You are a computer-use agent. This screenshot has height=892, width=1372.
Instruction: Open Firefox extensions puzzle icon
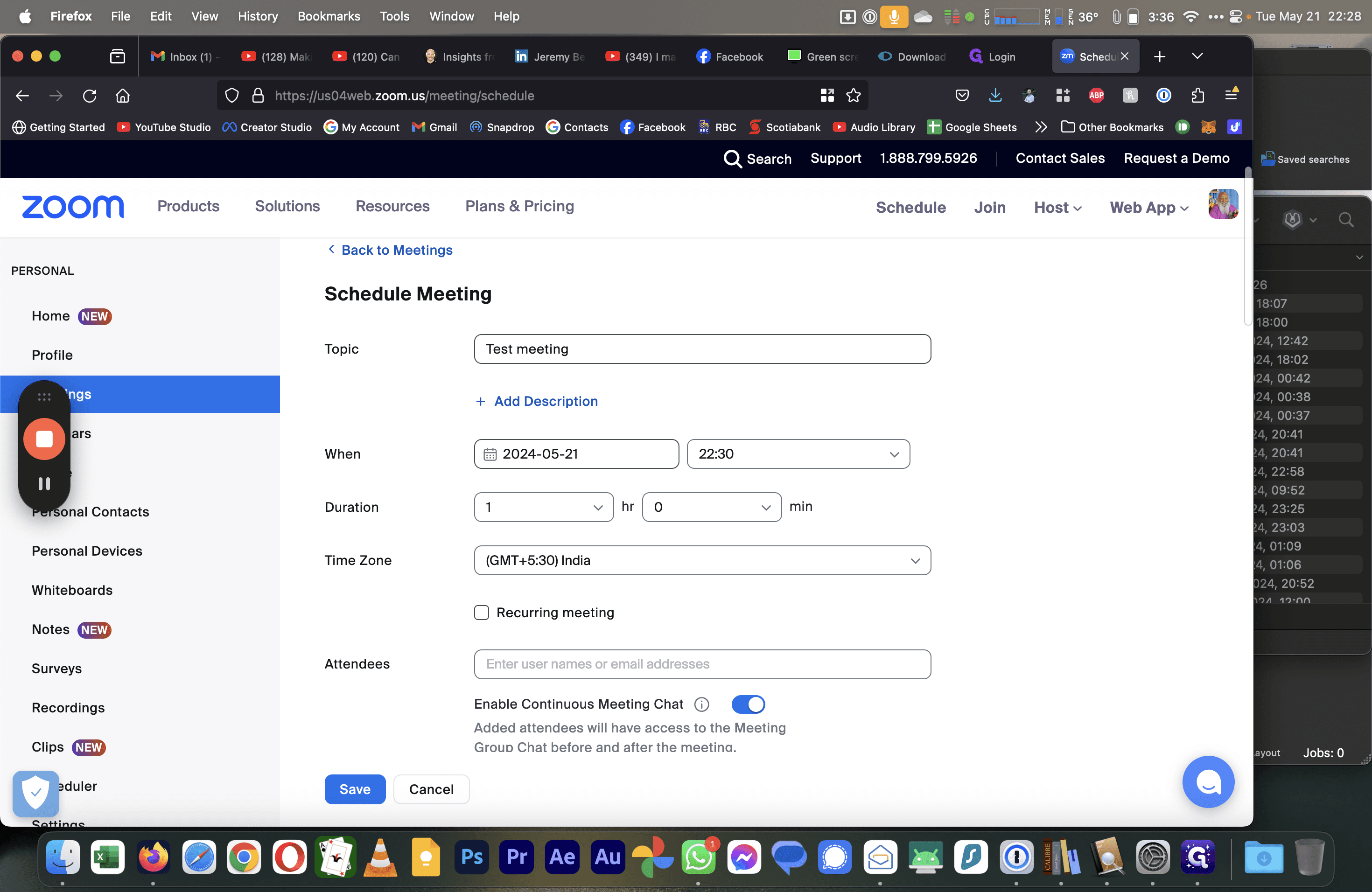pyautogui.click(x=1197, y=96)
